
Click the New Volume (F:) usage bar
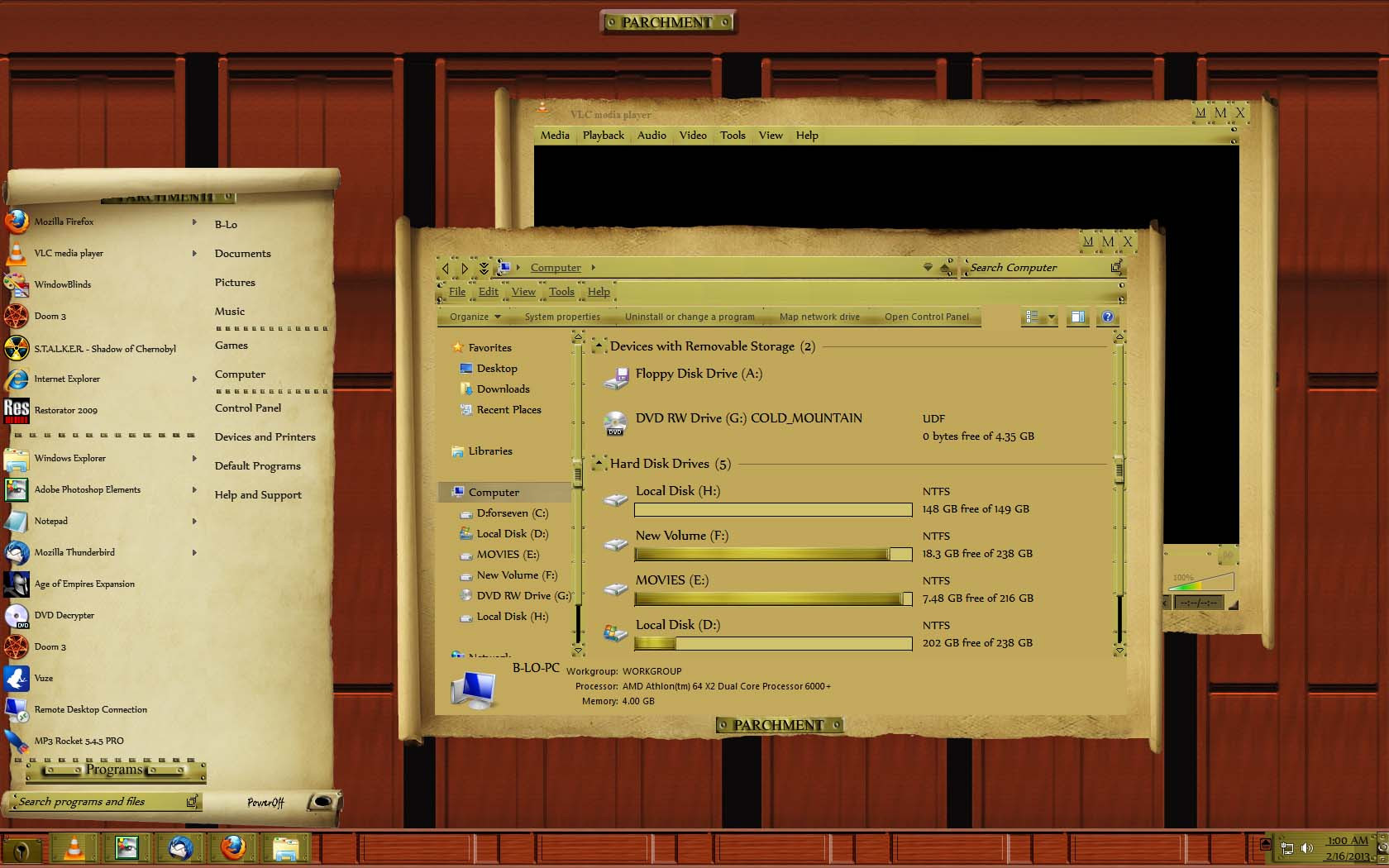click(773, 554)
